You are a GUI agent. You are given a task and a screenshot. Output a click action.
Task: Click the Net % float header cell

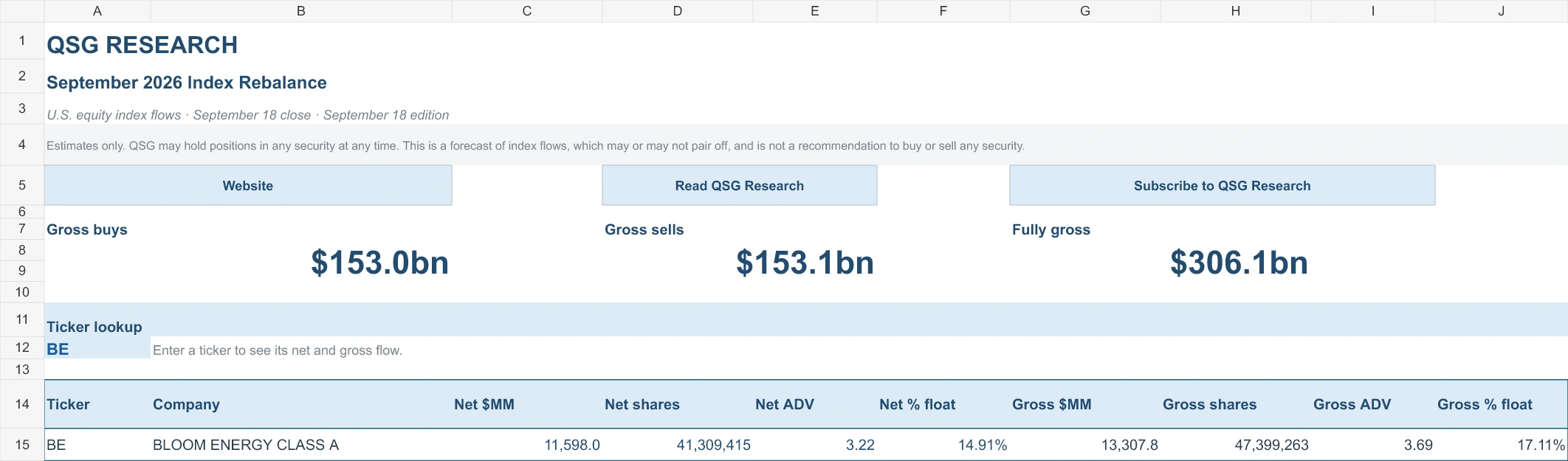(x=943, y=404)
